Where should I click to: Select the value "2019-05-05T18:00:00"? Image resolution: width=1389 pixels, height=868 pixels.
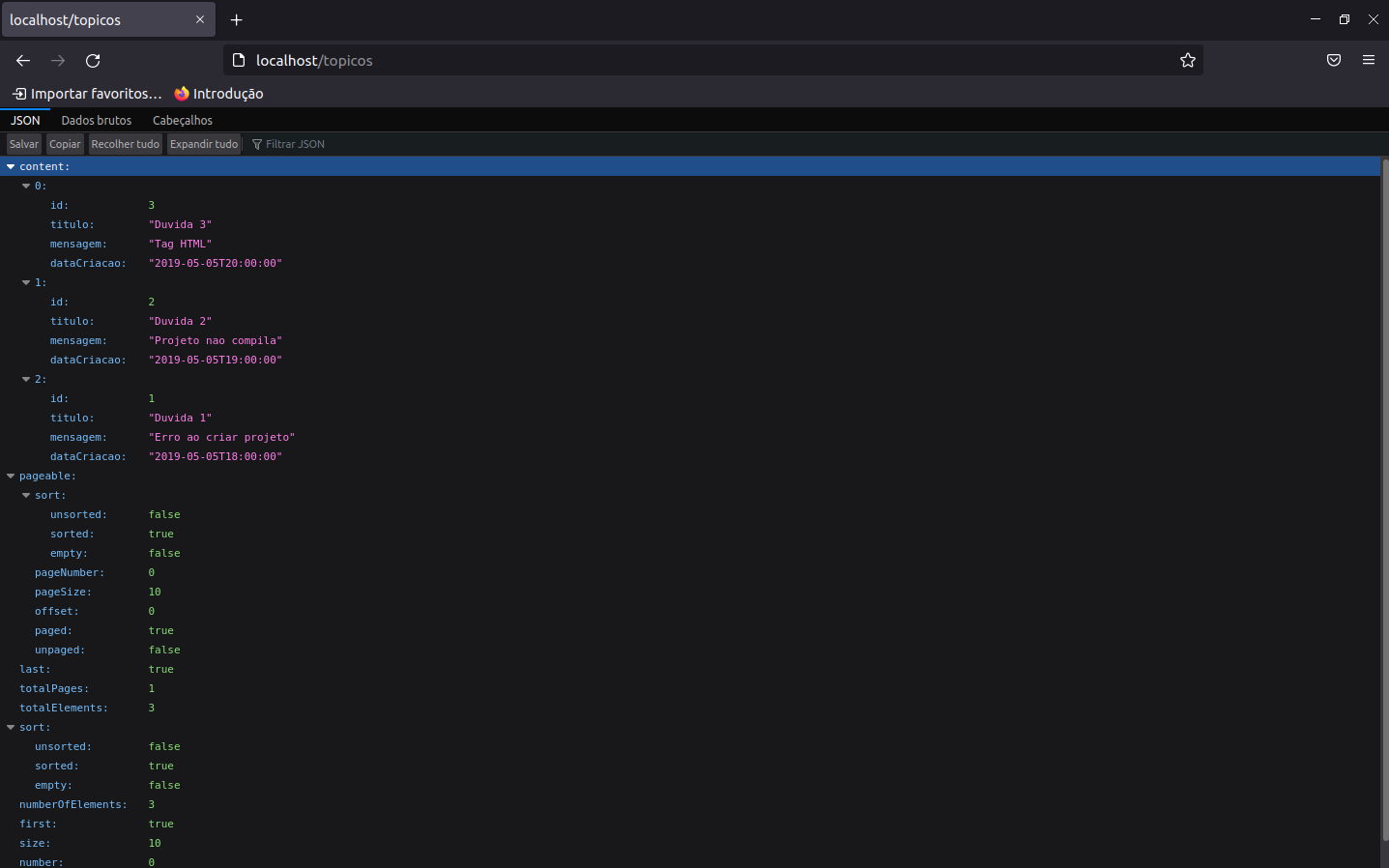(x=216, y=456)
